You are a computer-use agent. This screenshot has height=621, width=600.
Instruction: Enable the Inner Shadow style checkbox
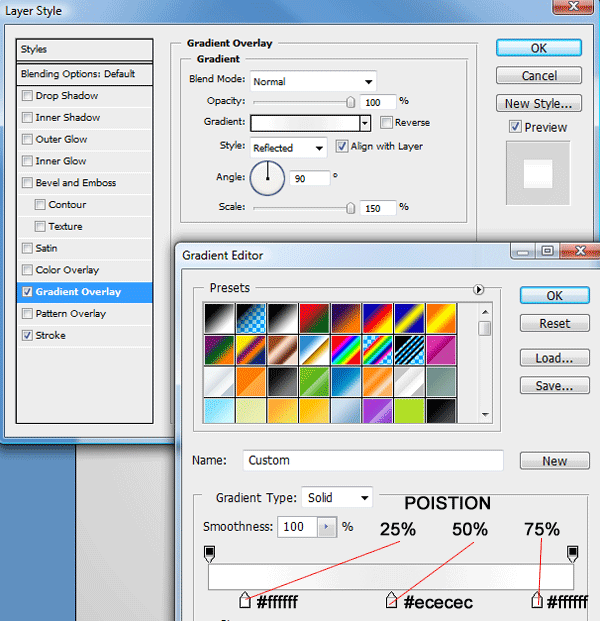click(x=27, y=118)
